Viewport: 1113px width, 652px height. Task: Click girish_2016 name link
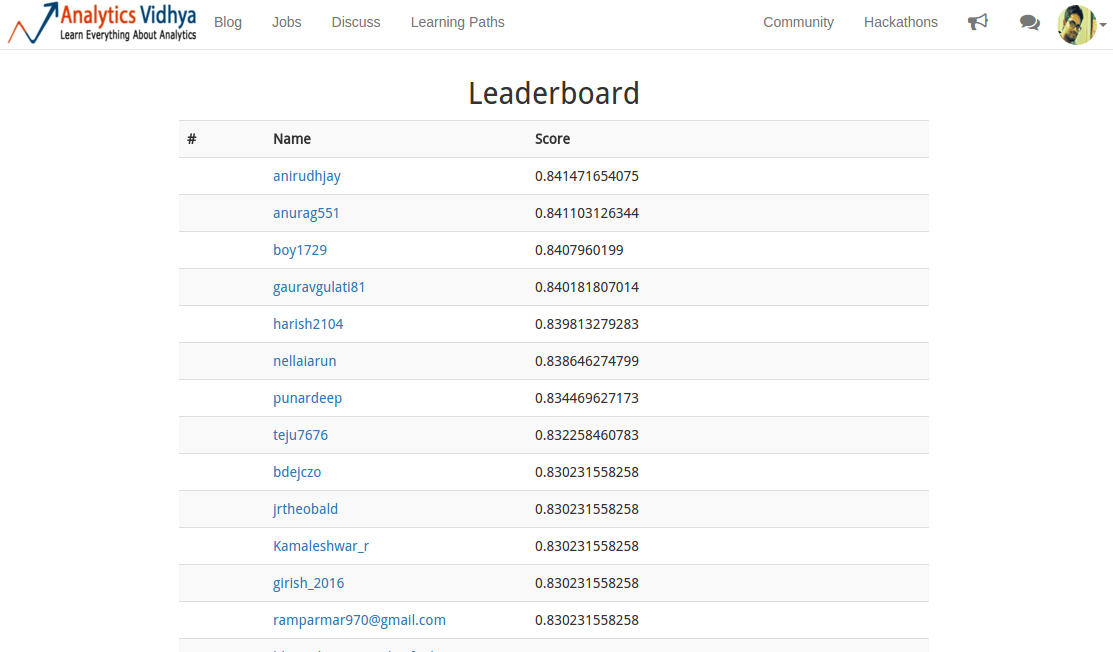(309, 582)
